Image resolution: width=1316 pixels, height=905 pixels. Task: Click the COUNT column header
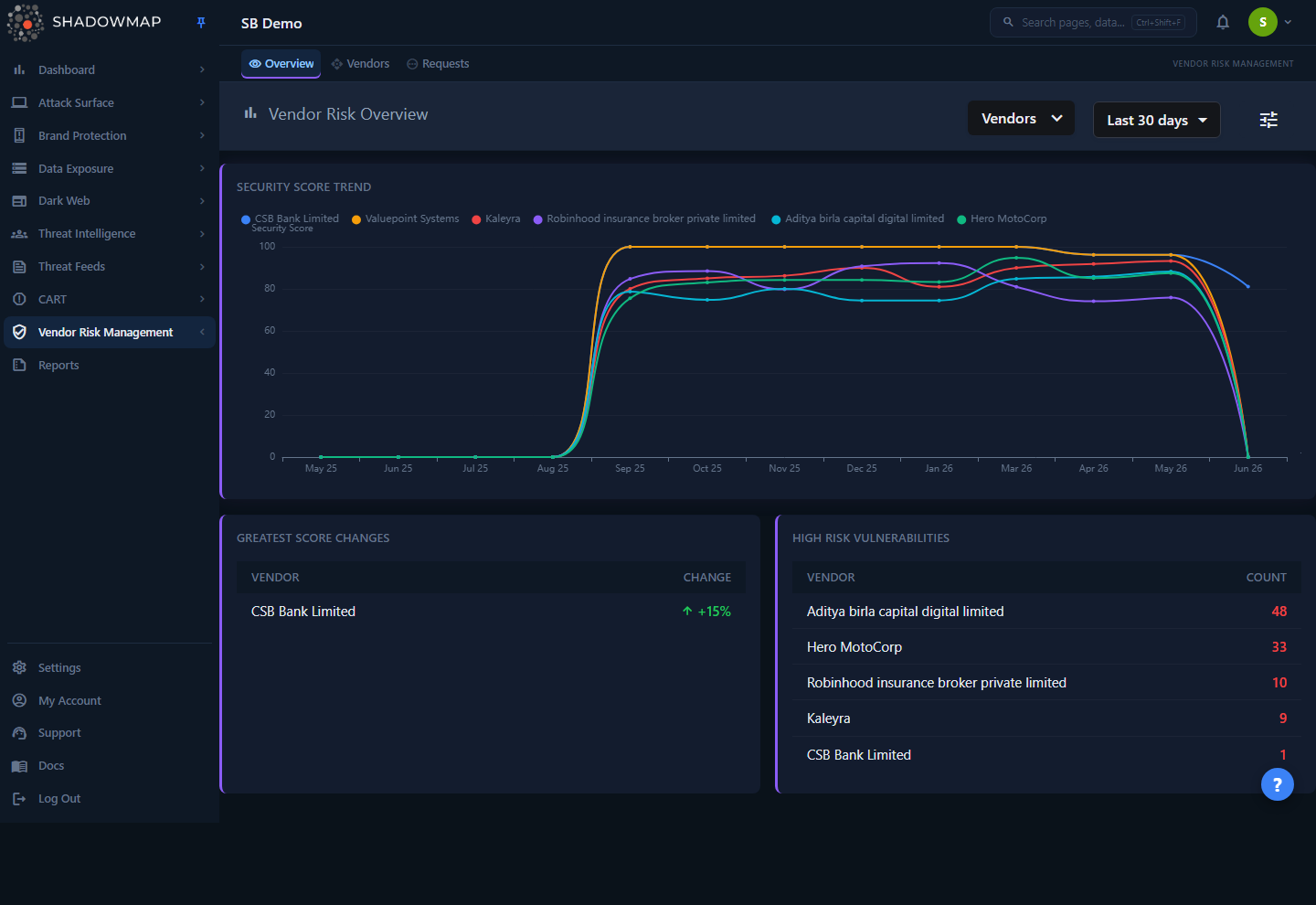coord(1266,578)
